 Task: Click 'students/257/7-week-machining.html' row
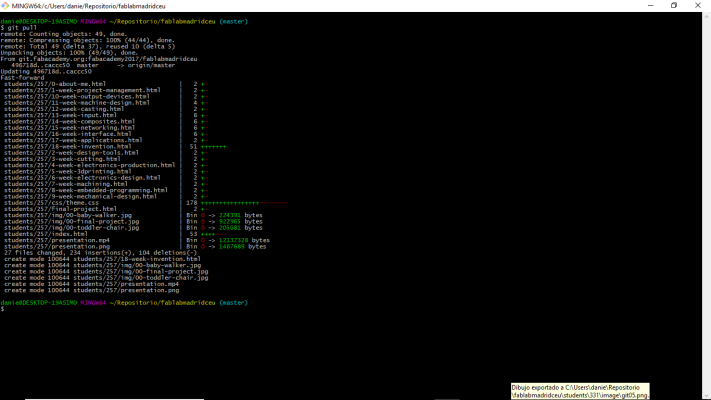(x=106, y=184)
